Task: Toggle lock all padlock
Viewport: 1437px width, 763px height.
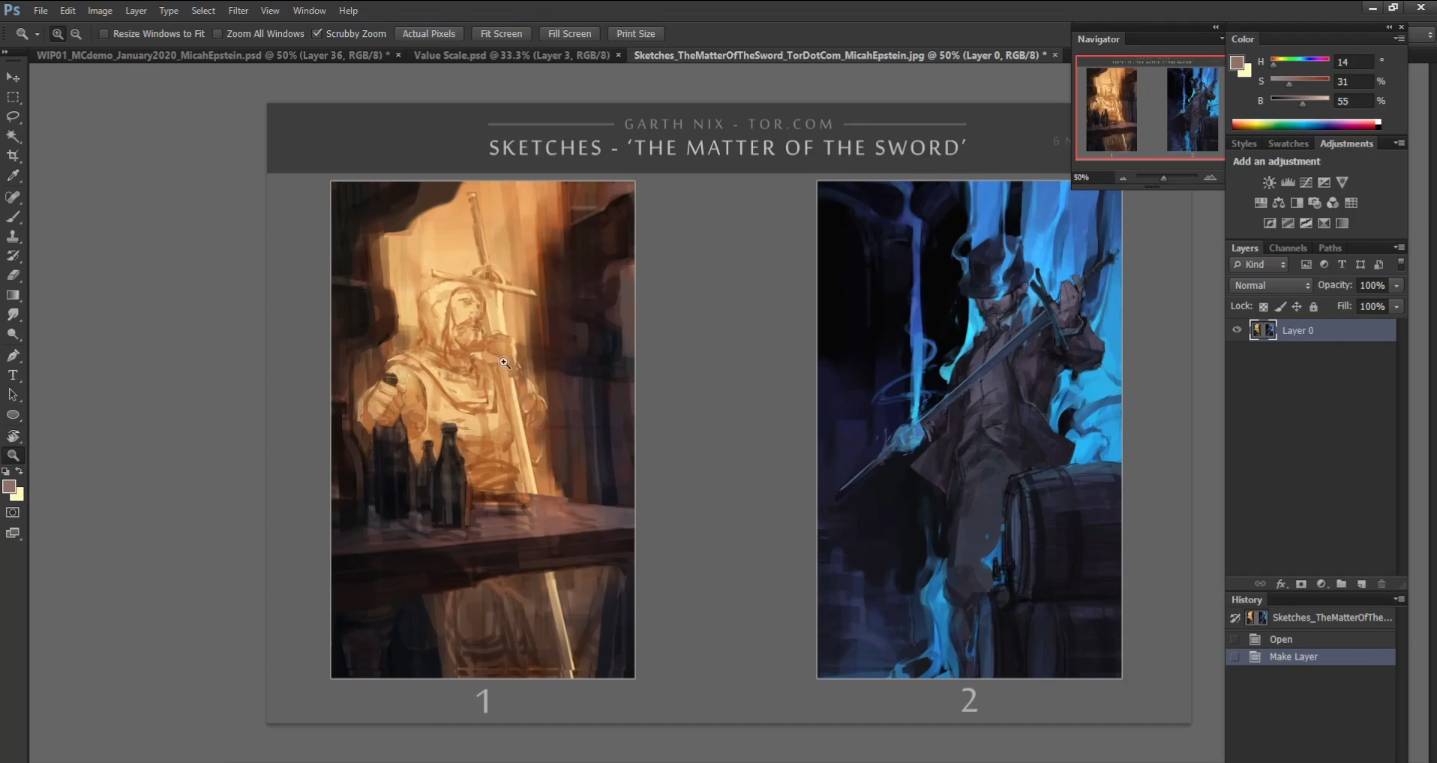Action: click(1313, 307)
